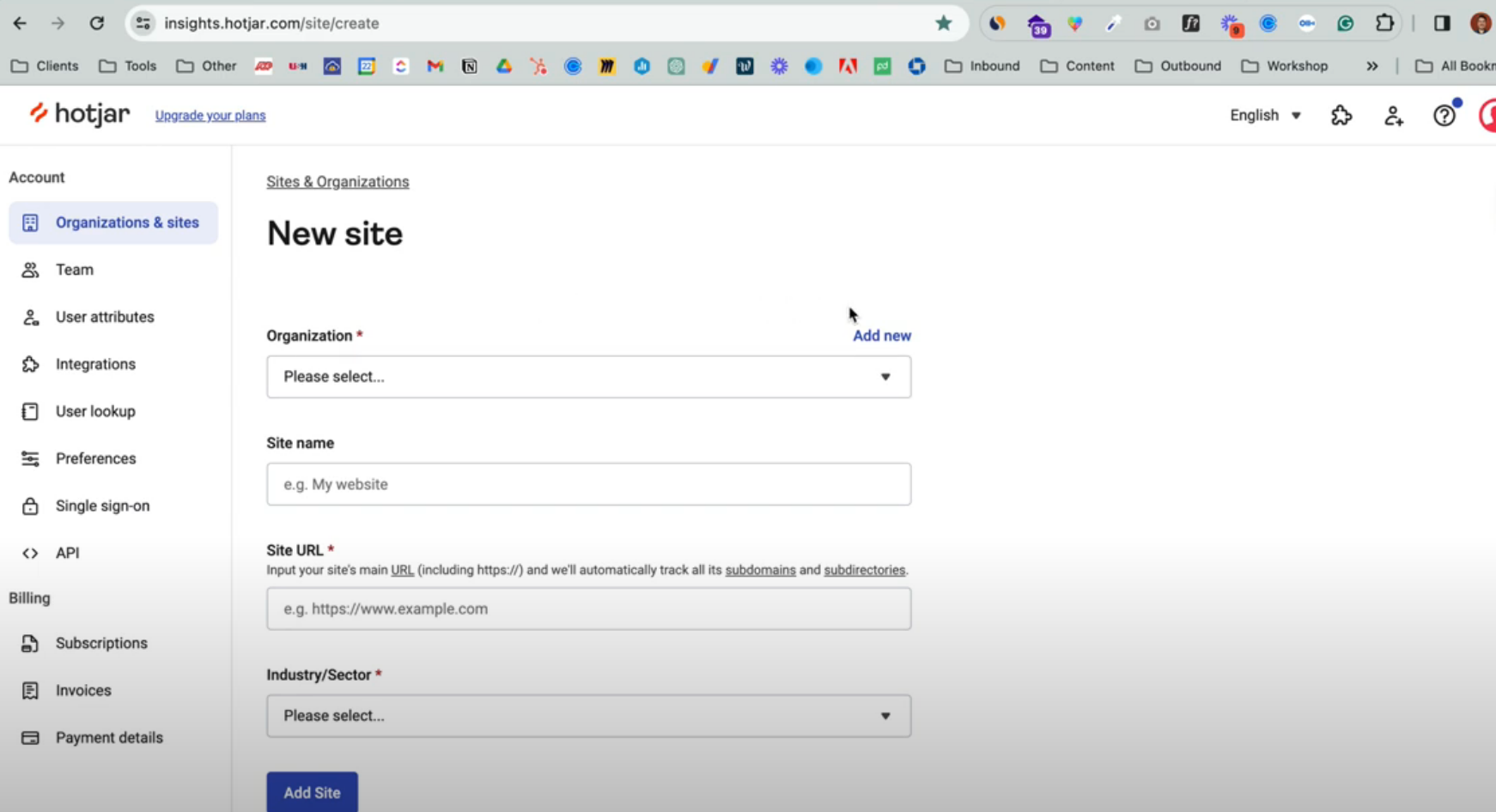
Task: Show more bookmarks with double chevron
Action: (x=1372, y=66)
